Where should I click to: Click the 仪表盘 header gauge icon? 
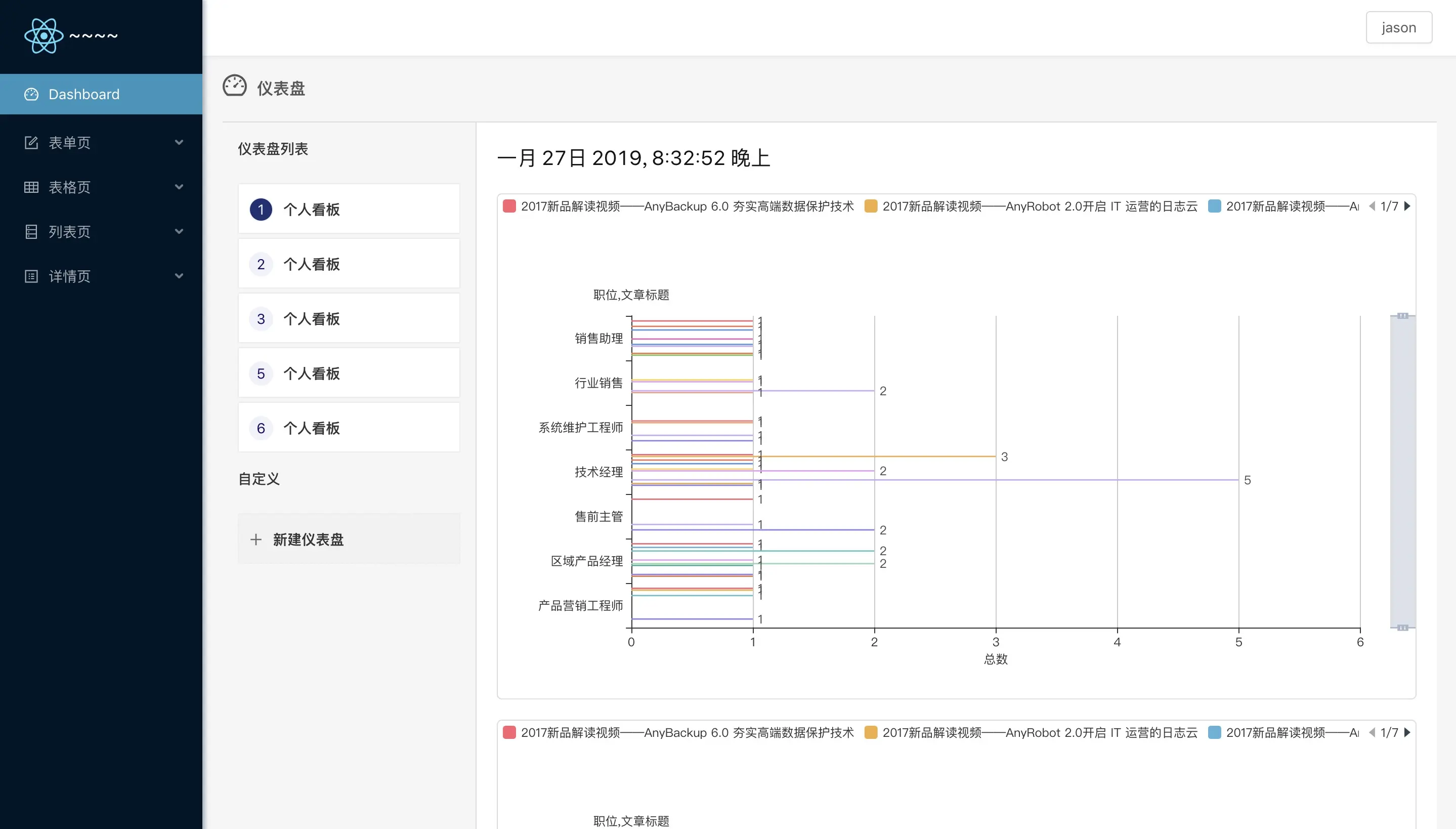234,87
